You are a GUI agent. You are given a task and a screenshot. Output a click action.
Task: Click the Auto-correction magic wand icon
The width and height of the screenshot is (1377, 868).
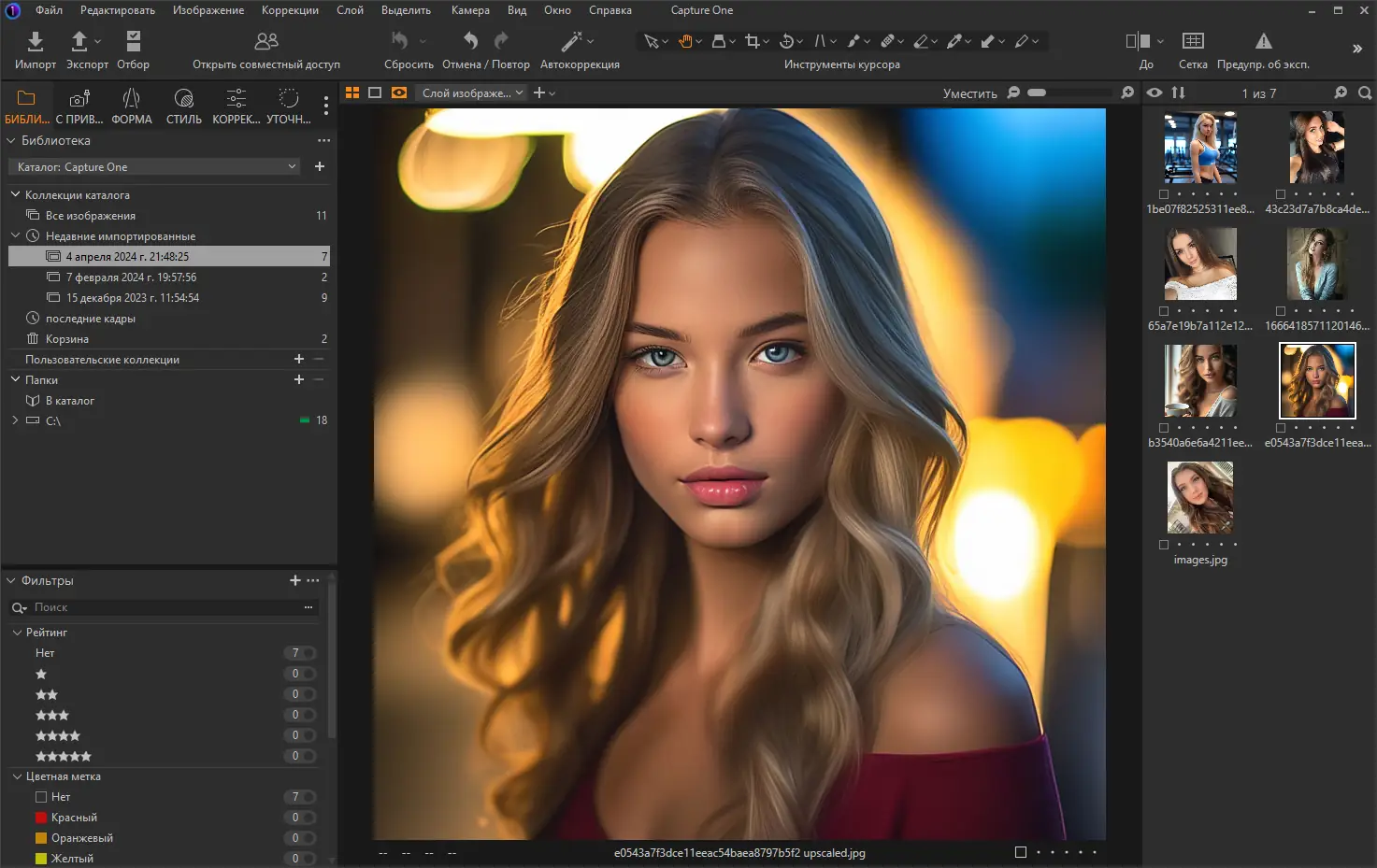click(x=571, y=41)
